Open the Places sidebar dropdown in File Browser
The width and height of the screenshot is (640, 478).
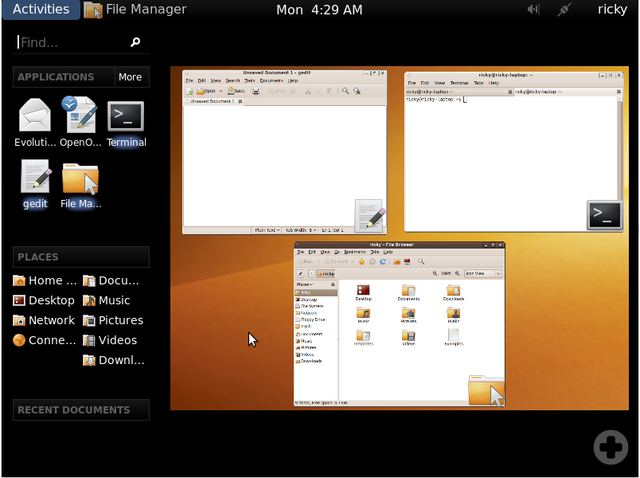[x=304, y=285]
